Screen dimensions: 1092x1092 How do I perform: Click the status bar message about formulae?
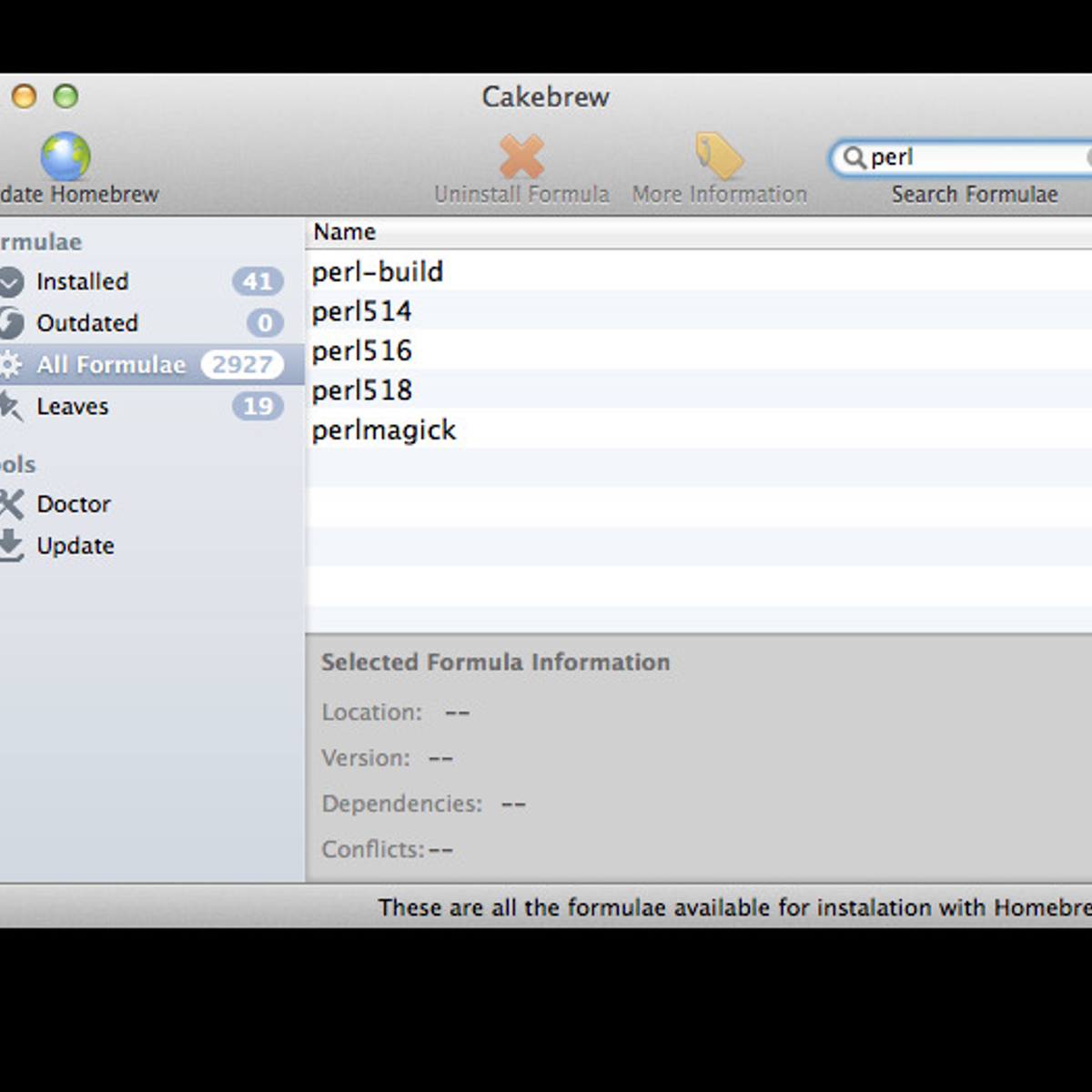pos(734,907)
